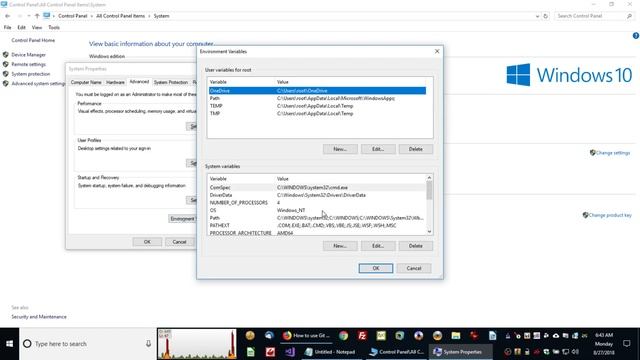Select the NUMBER_OF_PROCESSORS system variable
The image size is (640, 360).
[317, 203]
